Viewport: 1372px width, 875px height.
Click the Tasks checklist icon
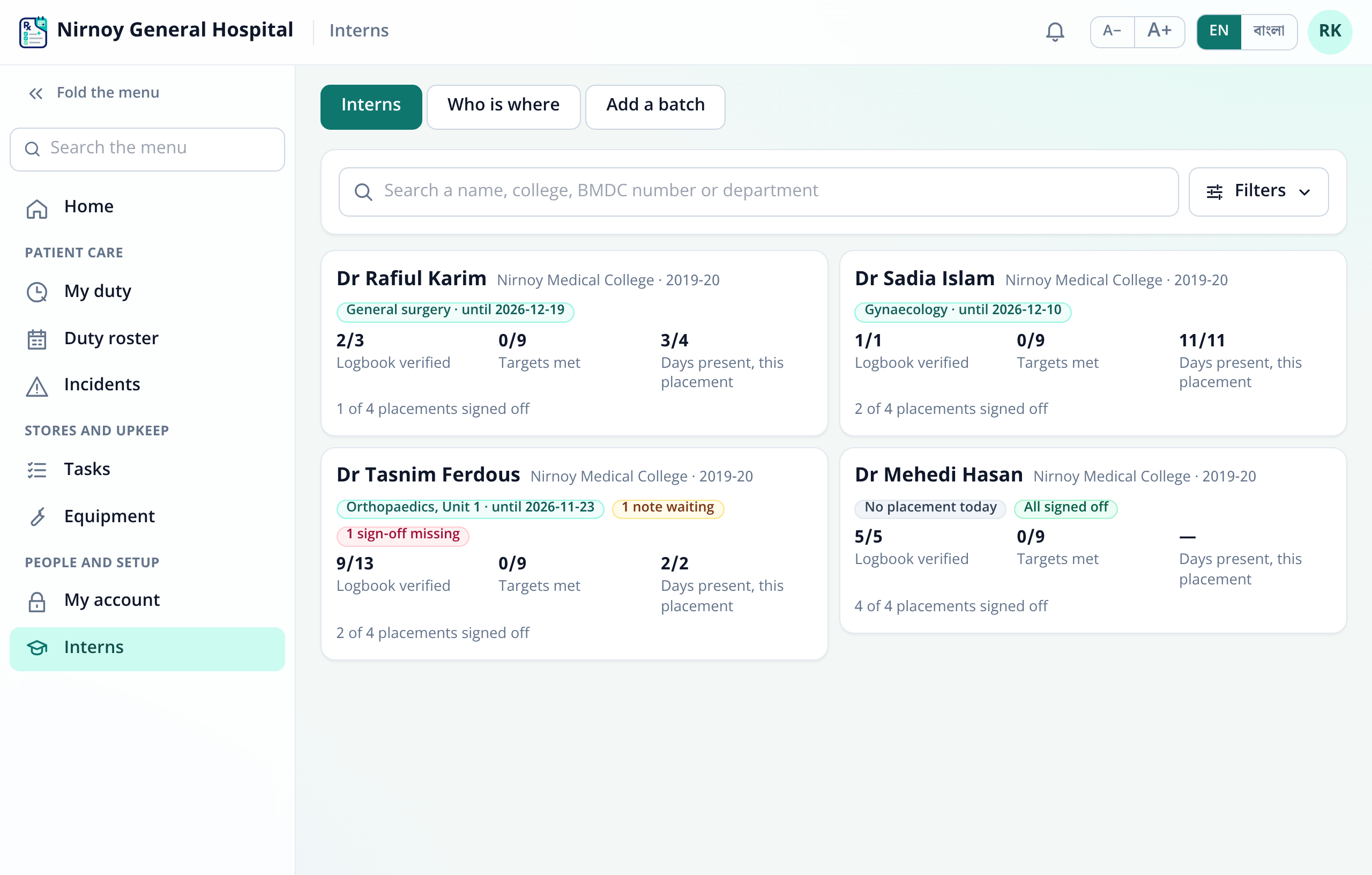[37, 470]
